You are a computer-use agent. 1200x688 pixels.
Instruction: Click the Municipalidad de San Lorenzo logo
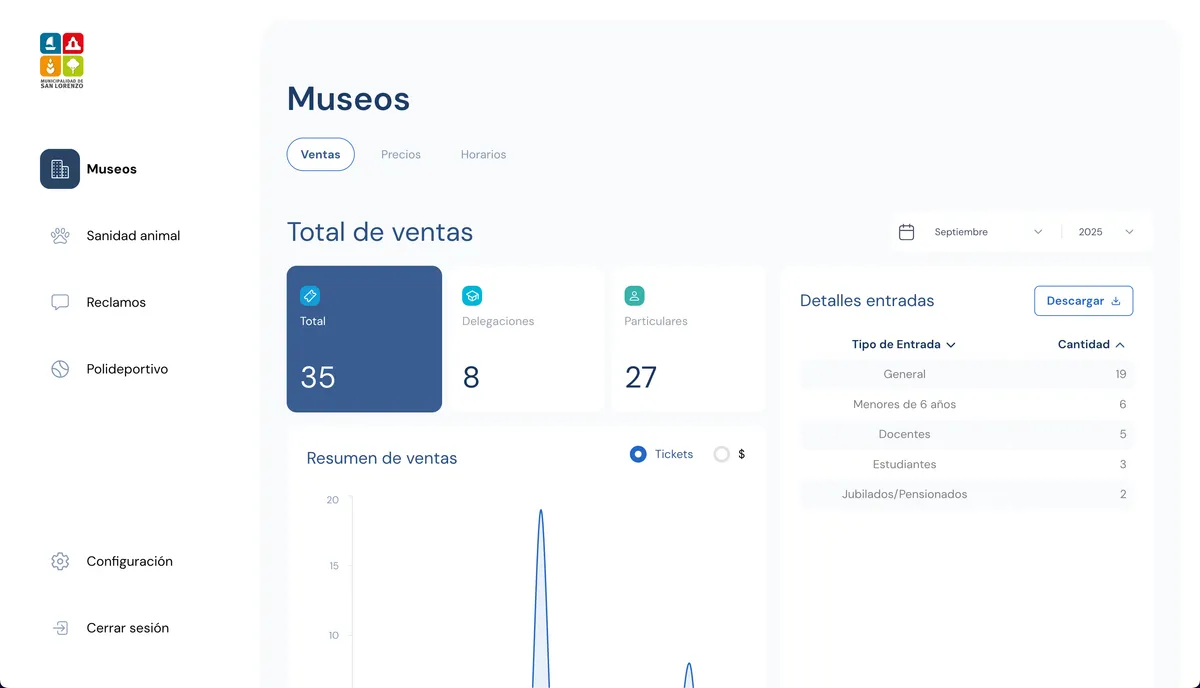[x=62, y=60]
